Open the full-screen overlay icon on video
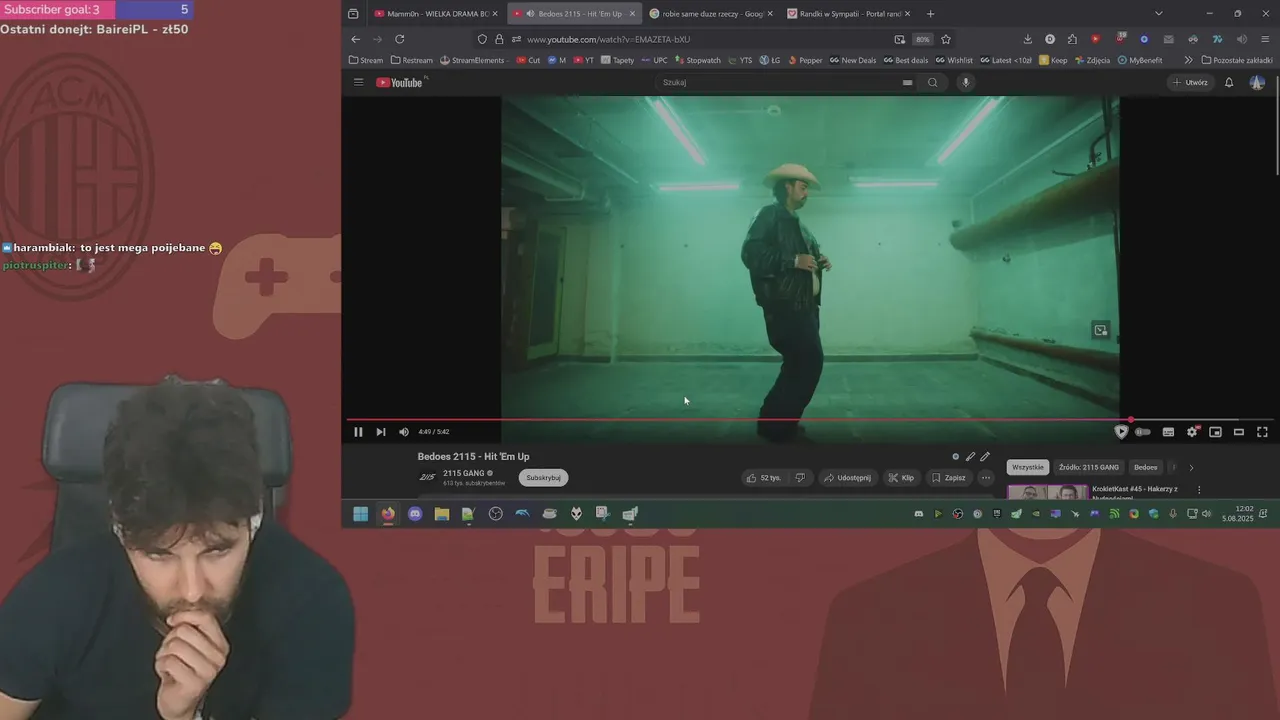Image resolution: width=1280 pixels, height=720 pixels. tap(1101, 330)
